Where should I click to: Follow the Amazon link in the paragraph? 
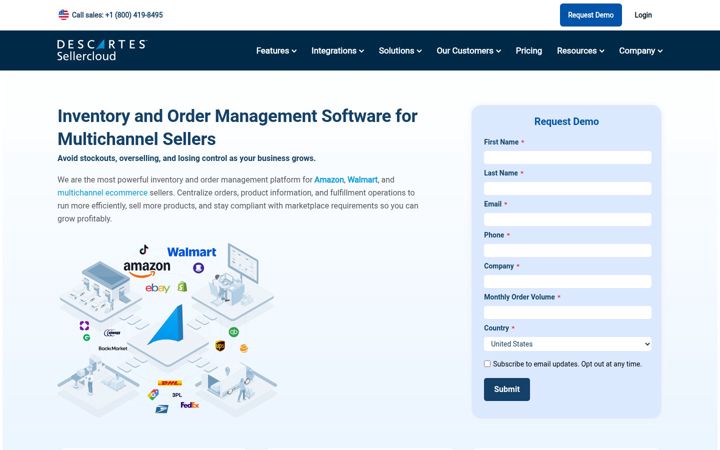pos(329,180)
